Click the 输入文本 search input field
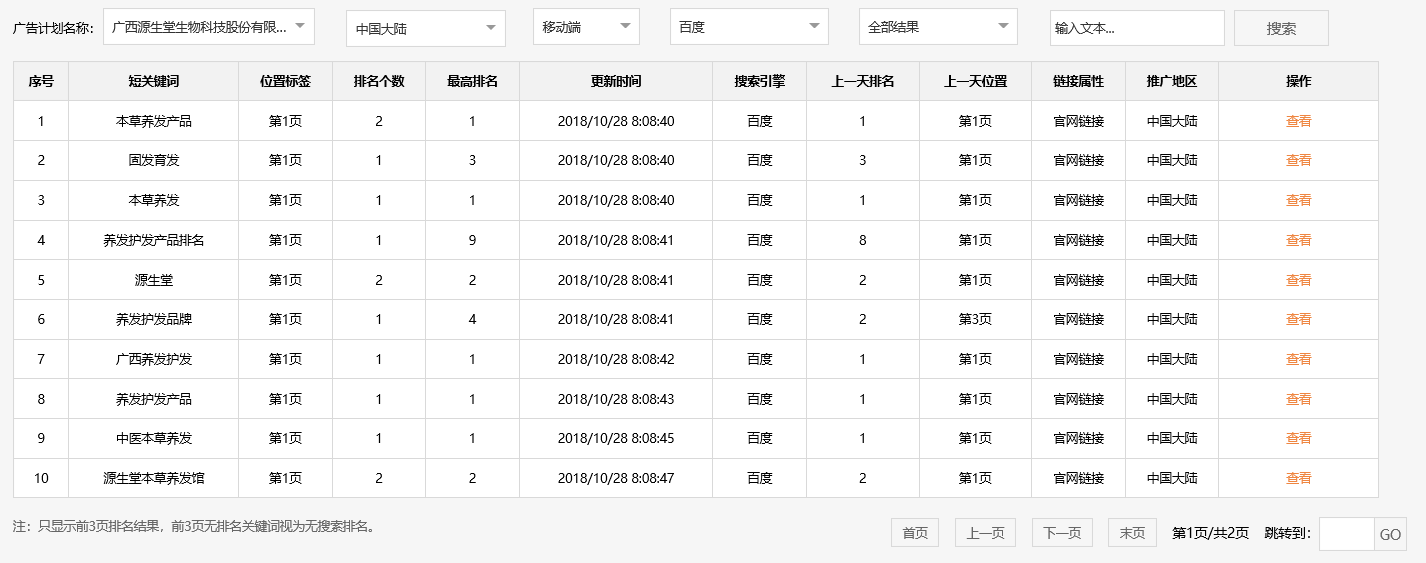Image resolution: width=1426 pixels, height=563 pixels. (x=1136, y=28)
